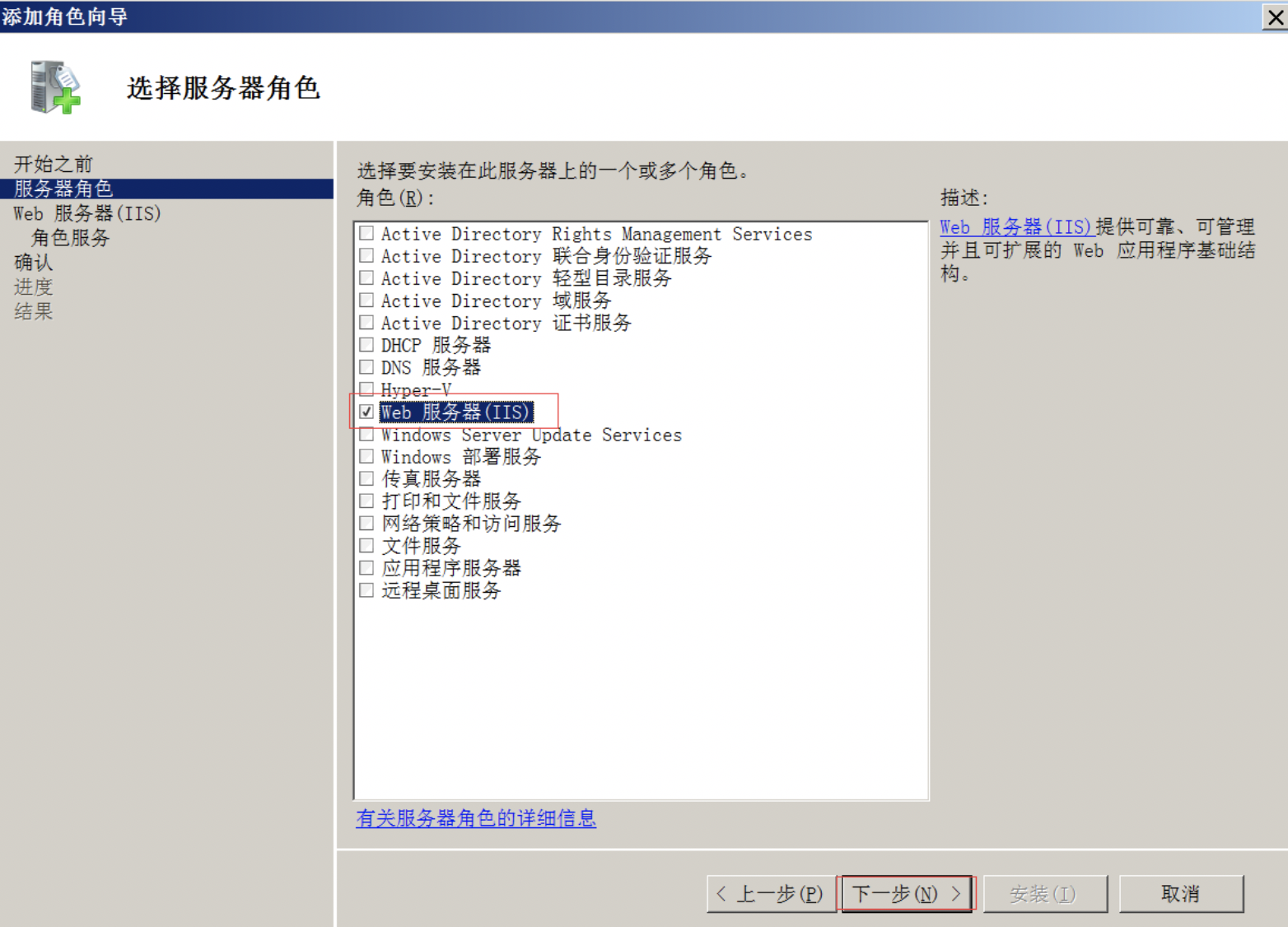Check the 文件服务 role
This screenshot has width=1288, height=927.
tap(366, 545)
